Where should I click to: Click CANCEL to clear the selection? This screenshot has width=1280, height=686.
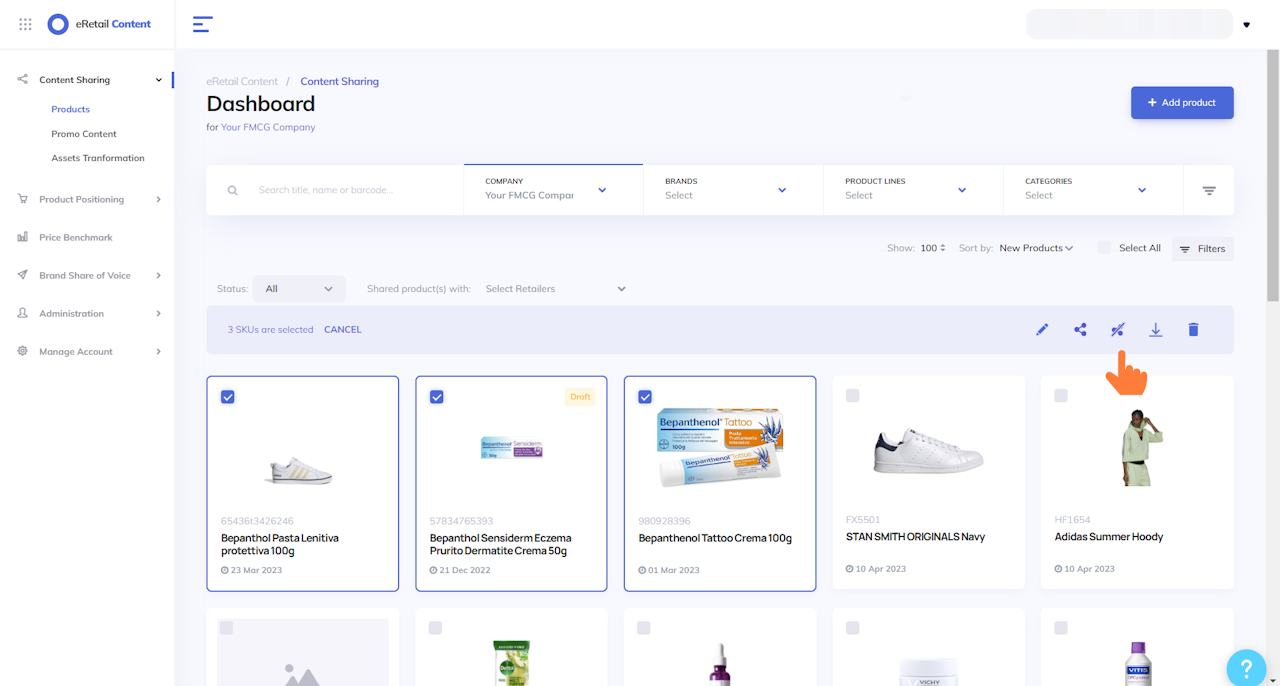coord(343,330)
